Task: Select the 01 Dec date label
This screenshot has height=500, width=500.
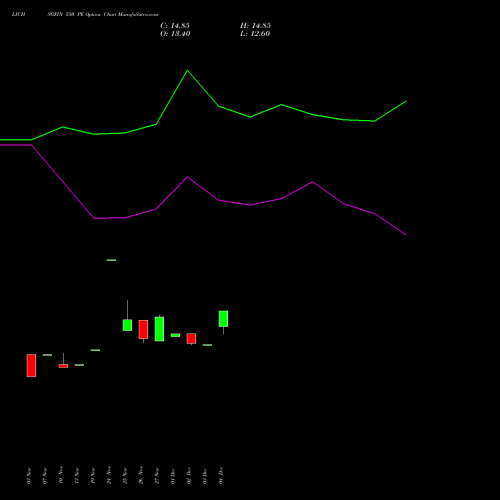Action: click(173, 476)
